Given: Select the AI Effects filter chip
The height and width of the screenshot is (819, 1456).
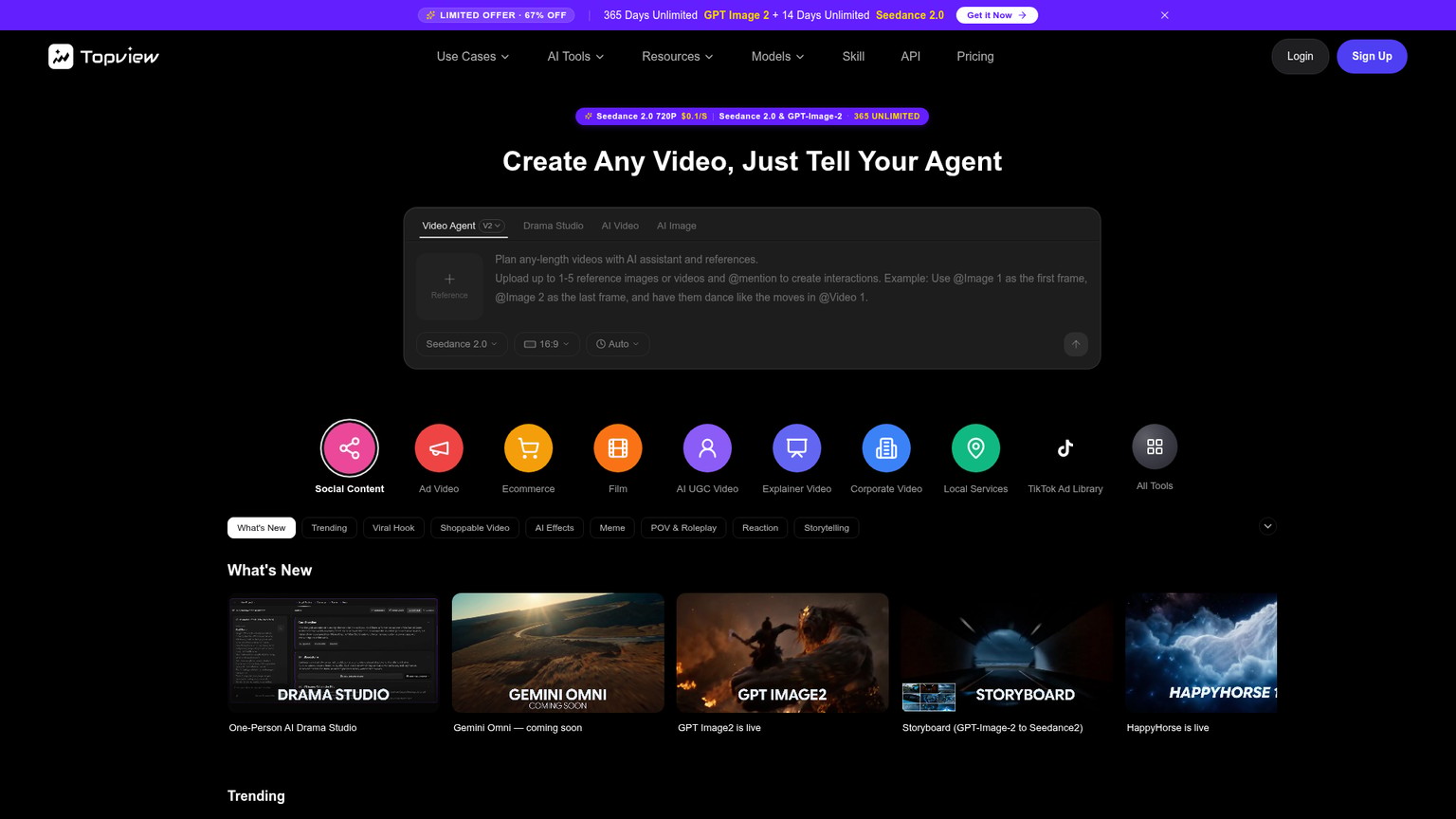Looking at the screenshot, I should coord(555,528).
